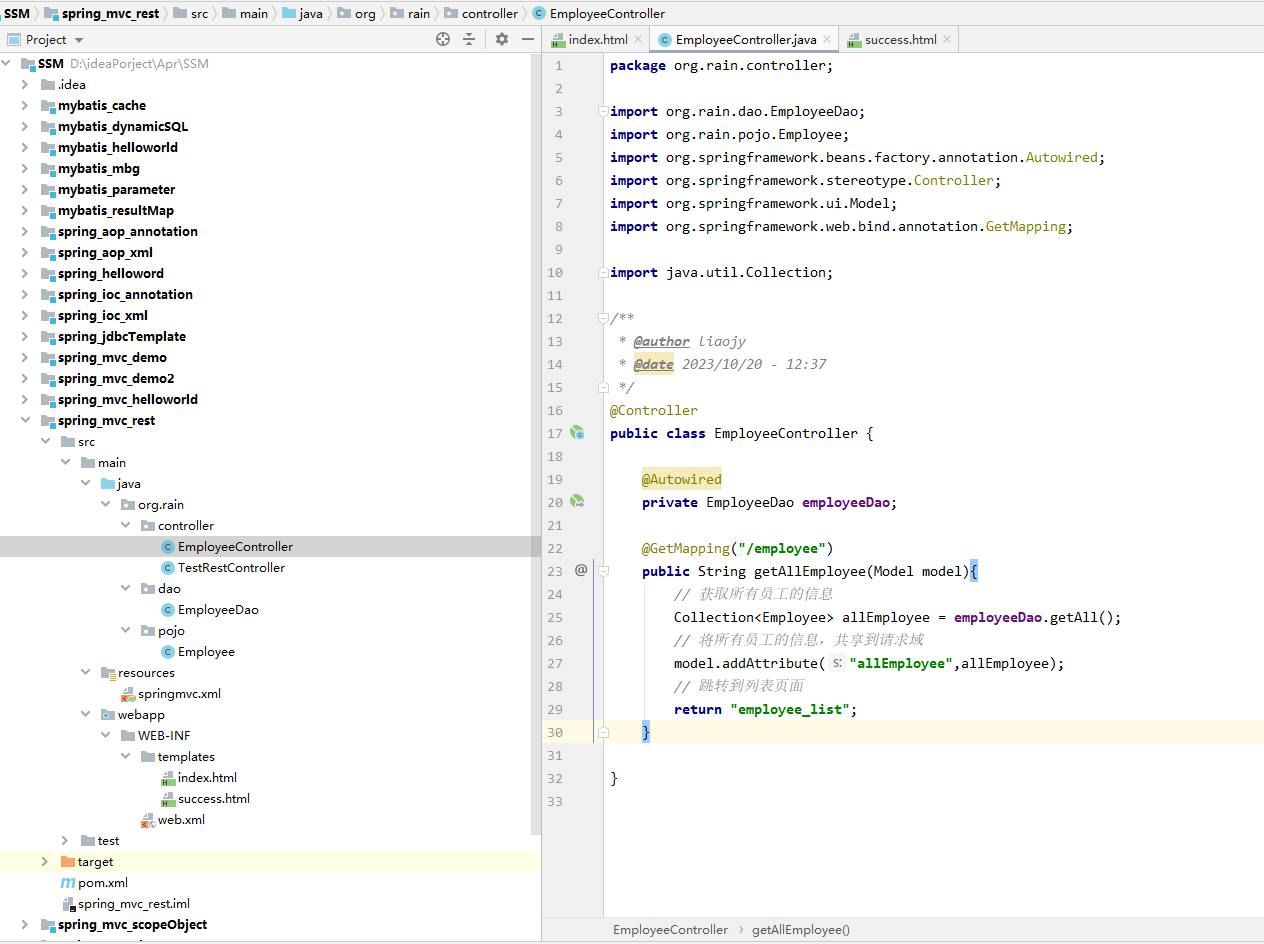Click the autowired bean gutter icon on line 20
This screenshot has height=944, width=1264.
[577, 502]
